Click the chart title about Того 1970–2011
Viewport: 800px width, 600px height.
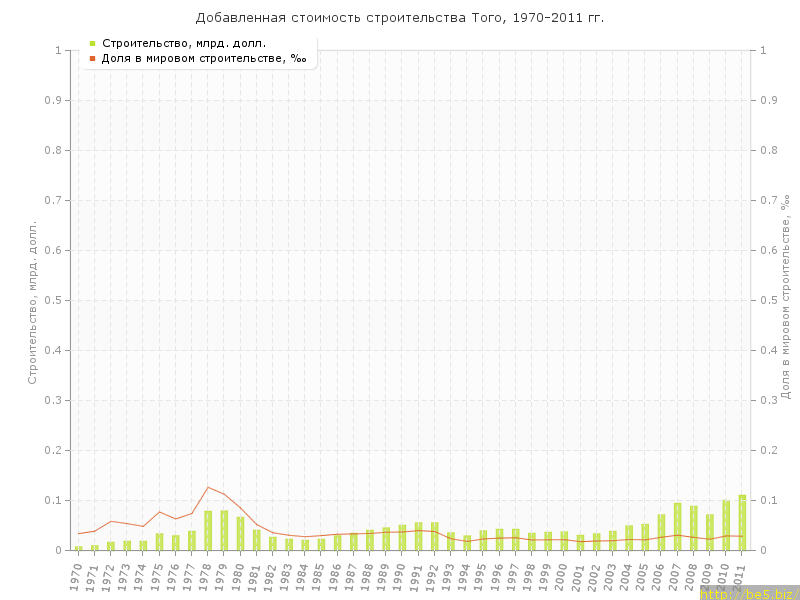coord(400,18)
